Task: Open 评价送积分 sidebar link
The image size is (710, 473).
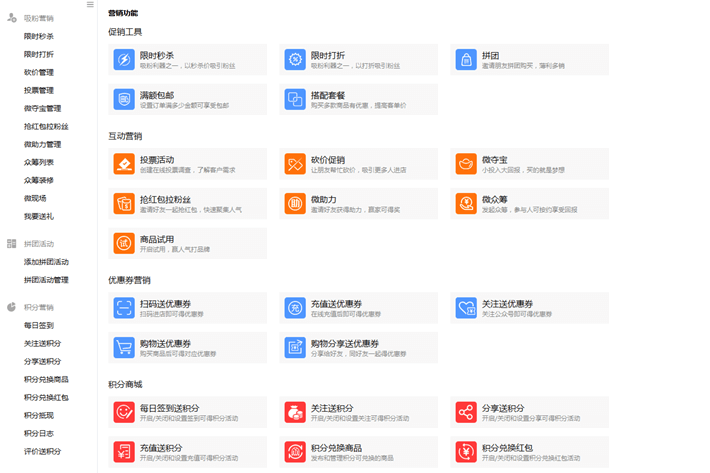Action: click(x=42, y=451)
